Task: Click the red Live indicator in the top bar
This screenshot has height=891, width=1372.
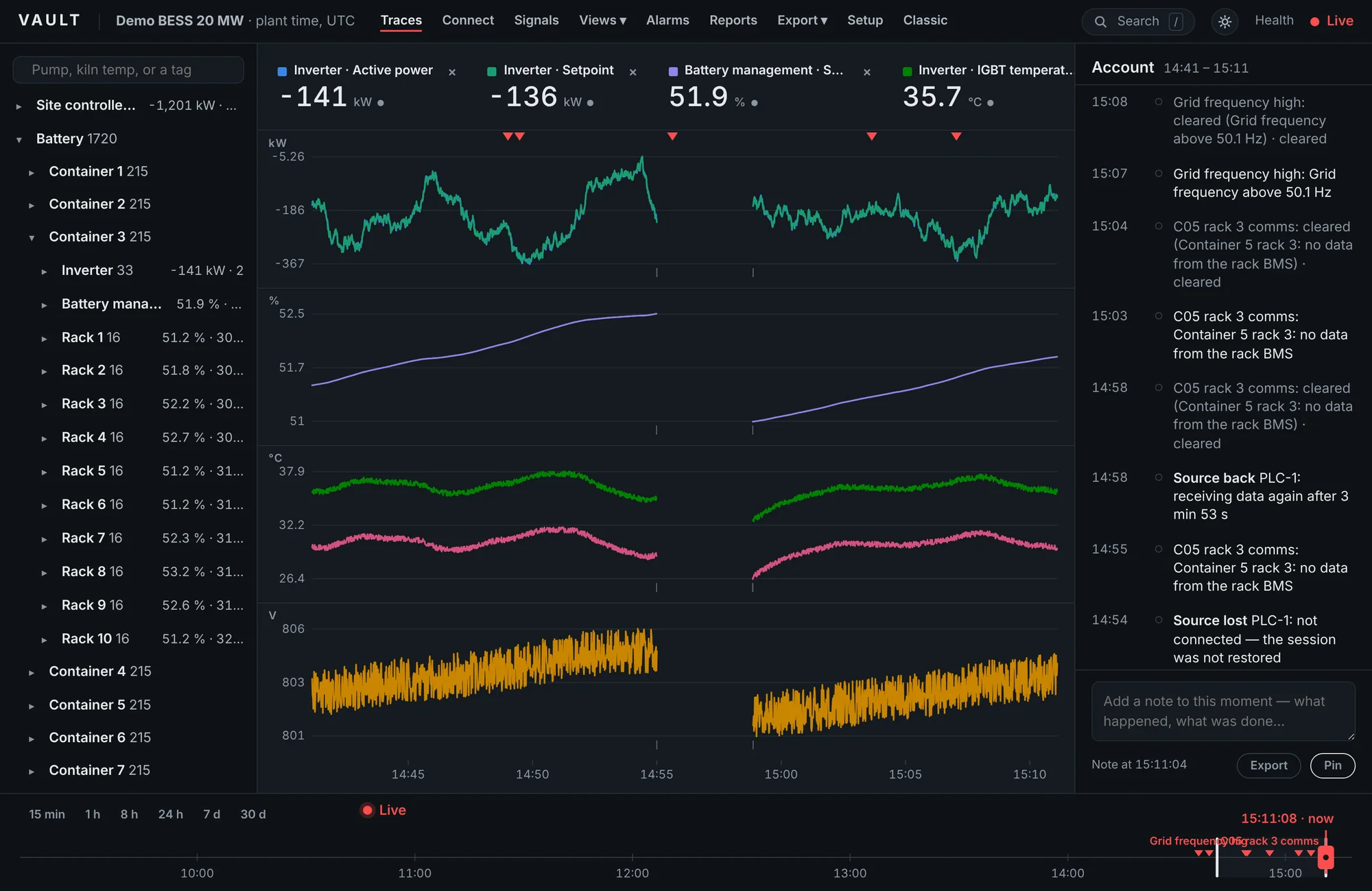Action: click(1332, 21)
